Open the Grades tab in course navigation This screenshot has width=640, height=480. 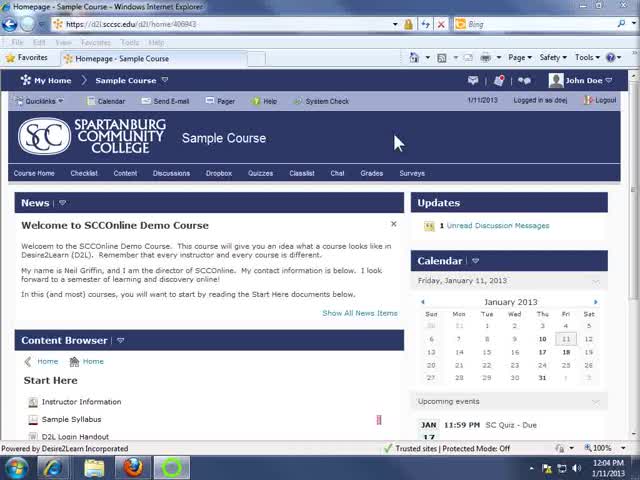click(371, 173)
